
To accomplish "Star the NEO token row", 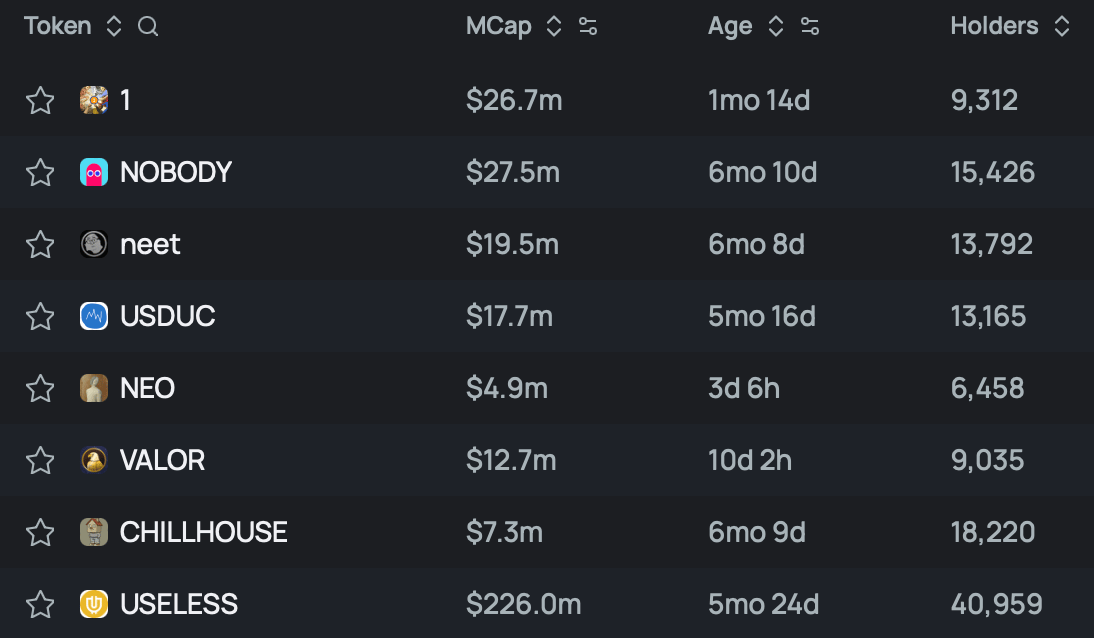I will pyautogui.click(x=40, y=388).
